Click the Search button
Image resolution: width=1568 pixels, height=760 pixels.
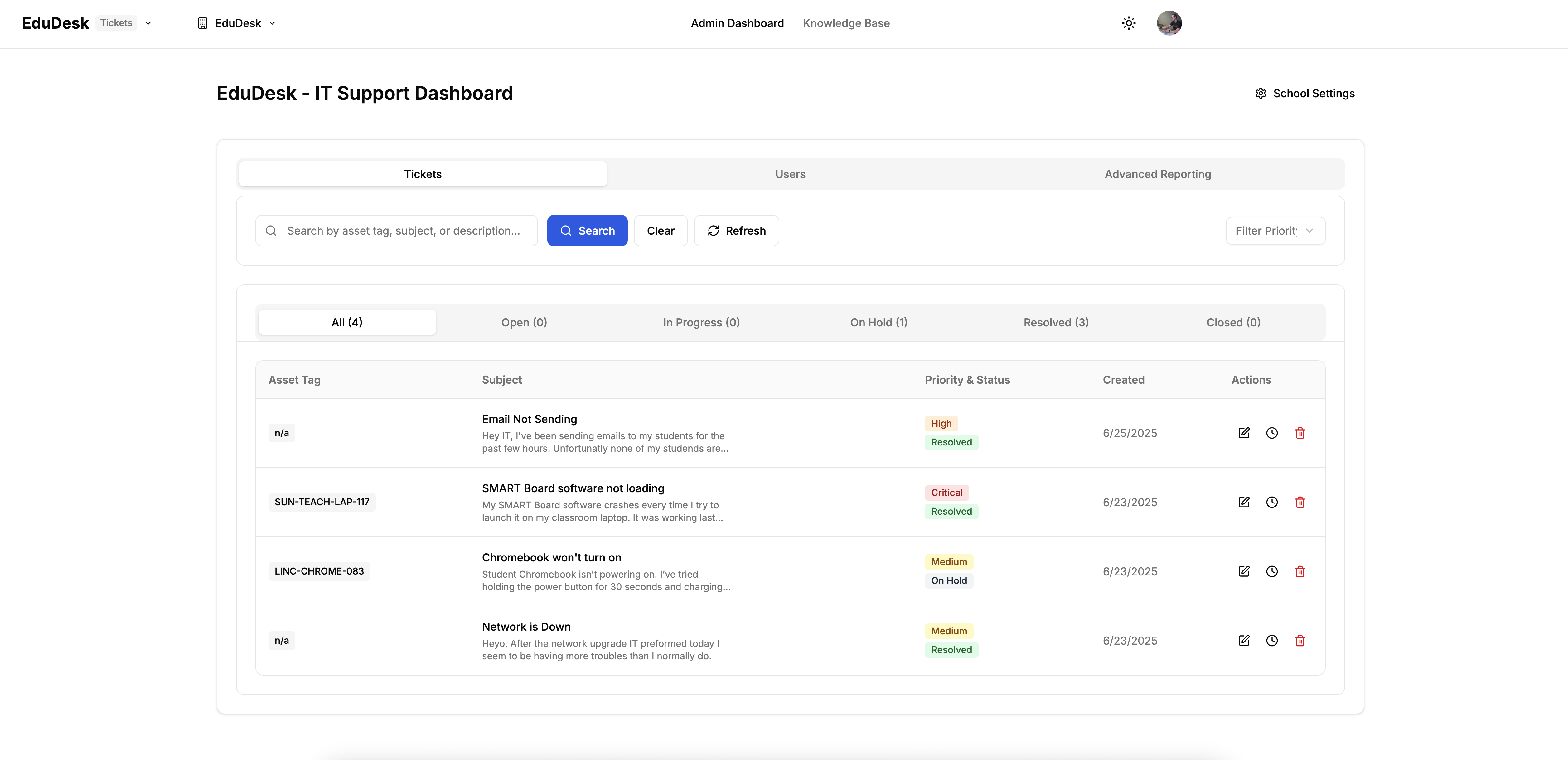tap(587, 231)
